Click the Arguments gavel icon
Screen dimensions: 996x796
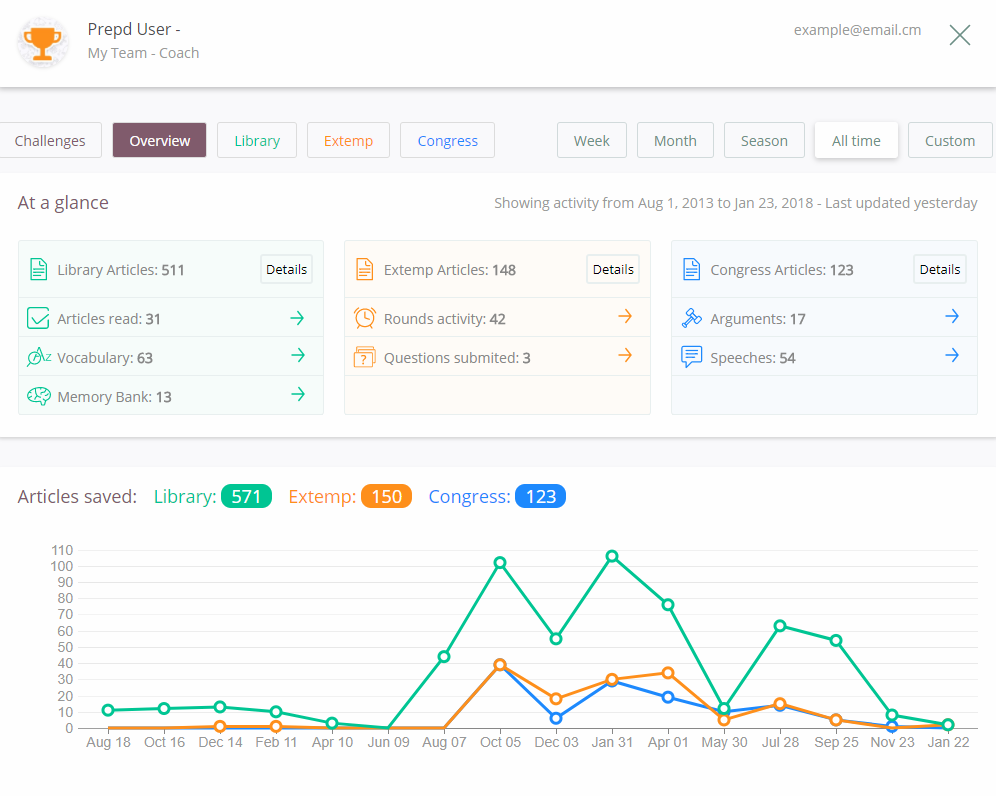click(691, 318)
